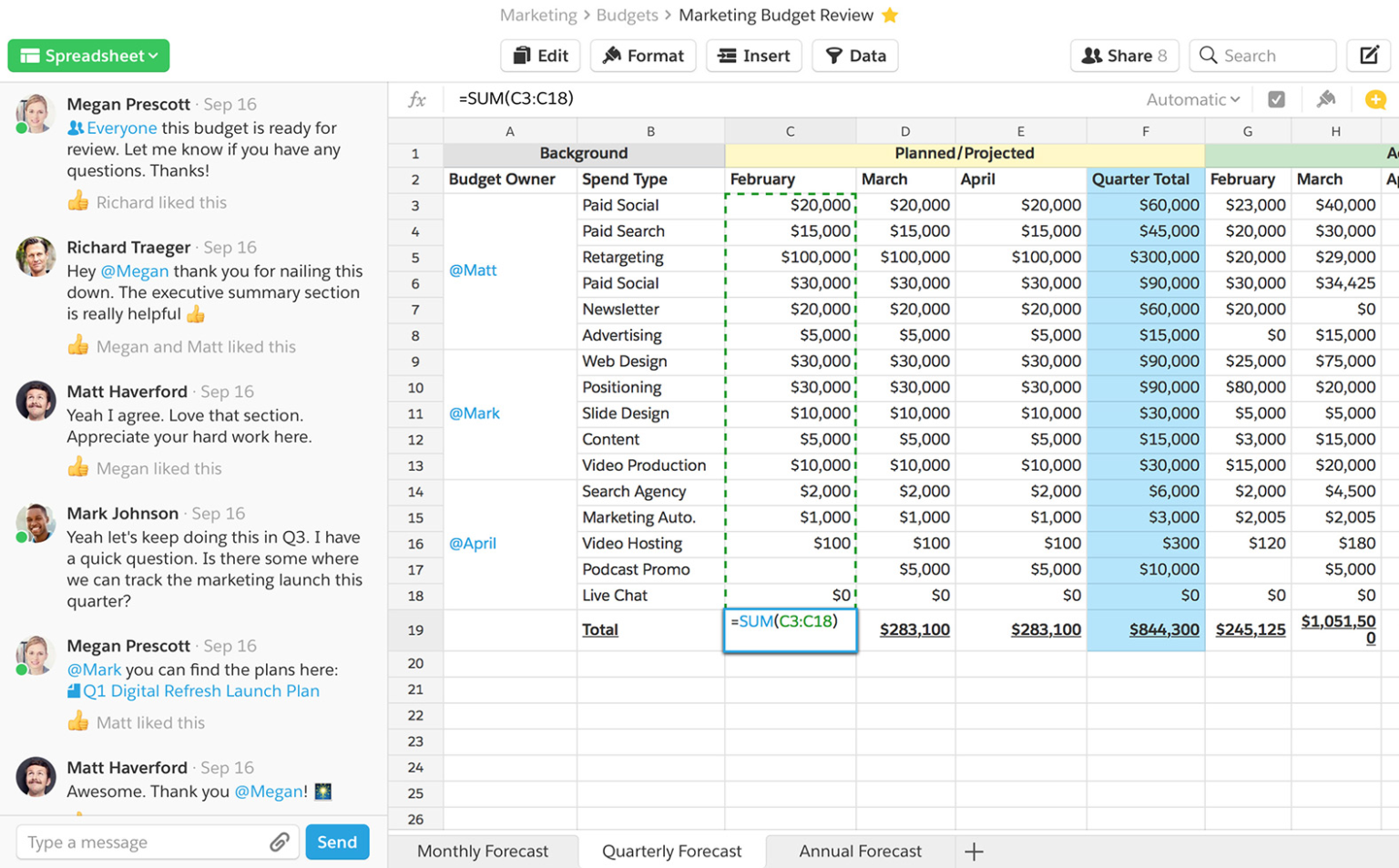Open the compose new item icon
This screenshot has width=1399, height=868.
tap(1369, 56)
